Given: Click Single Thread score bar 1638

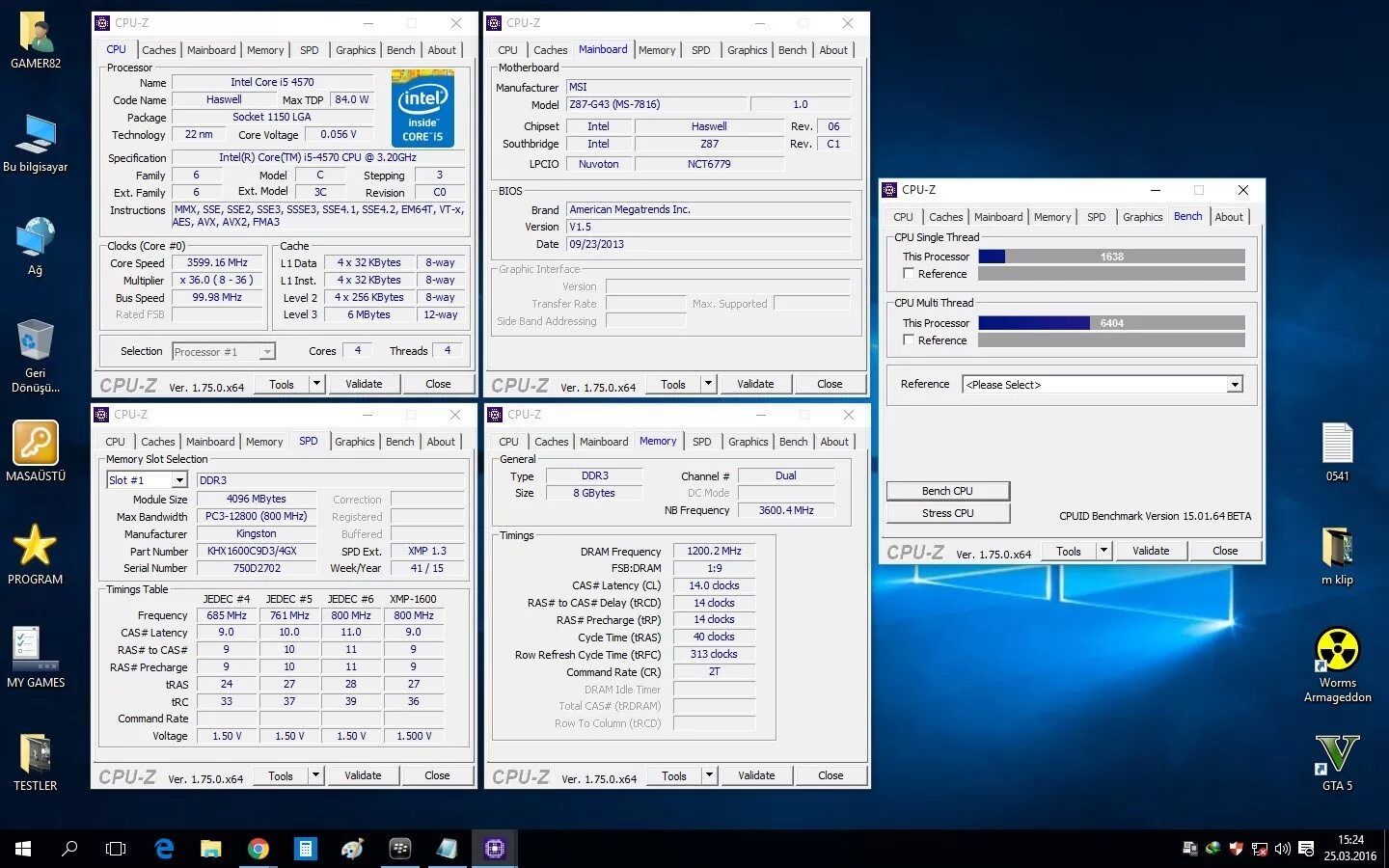Looking at the screenshot, I should [x=1111, y=257].
